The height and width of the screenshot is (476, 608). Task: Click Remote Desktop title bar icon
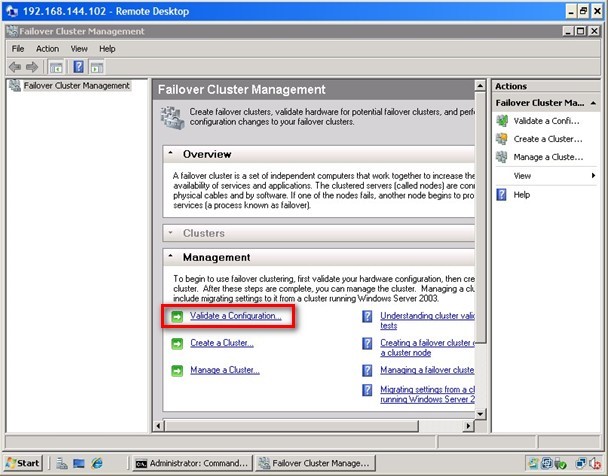click(x=12, y=11)
